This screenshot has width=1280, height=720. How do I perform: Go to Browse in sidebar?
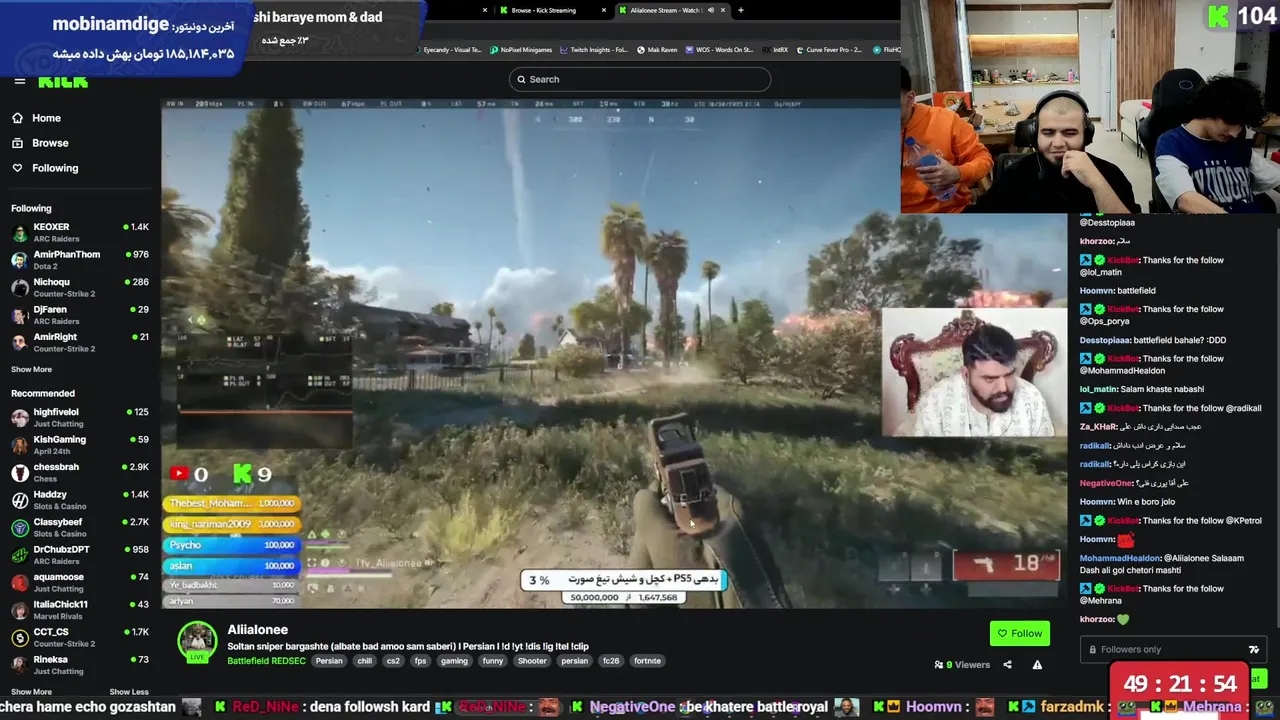tap(50, 143)
